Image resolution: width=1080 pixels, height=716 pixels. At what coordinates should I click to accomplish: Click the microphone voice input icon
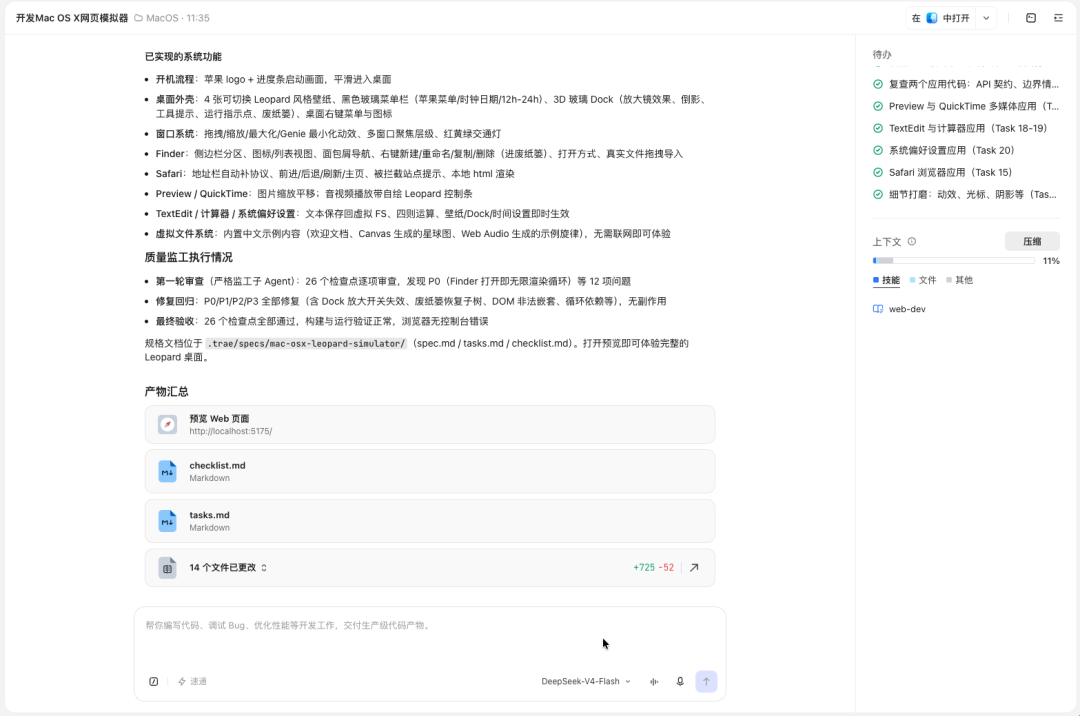tap(680, 682)
